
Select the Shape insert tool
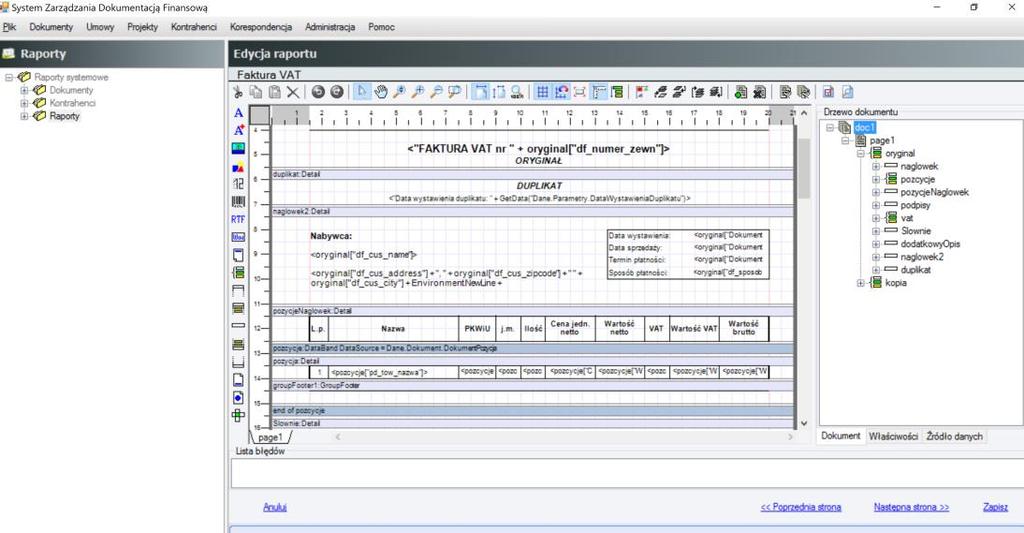point(238,167)
